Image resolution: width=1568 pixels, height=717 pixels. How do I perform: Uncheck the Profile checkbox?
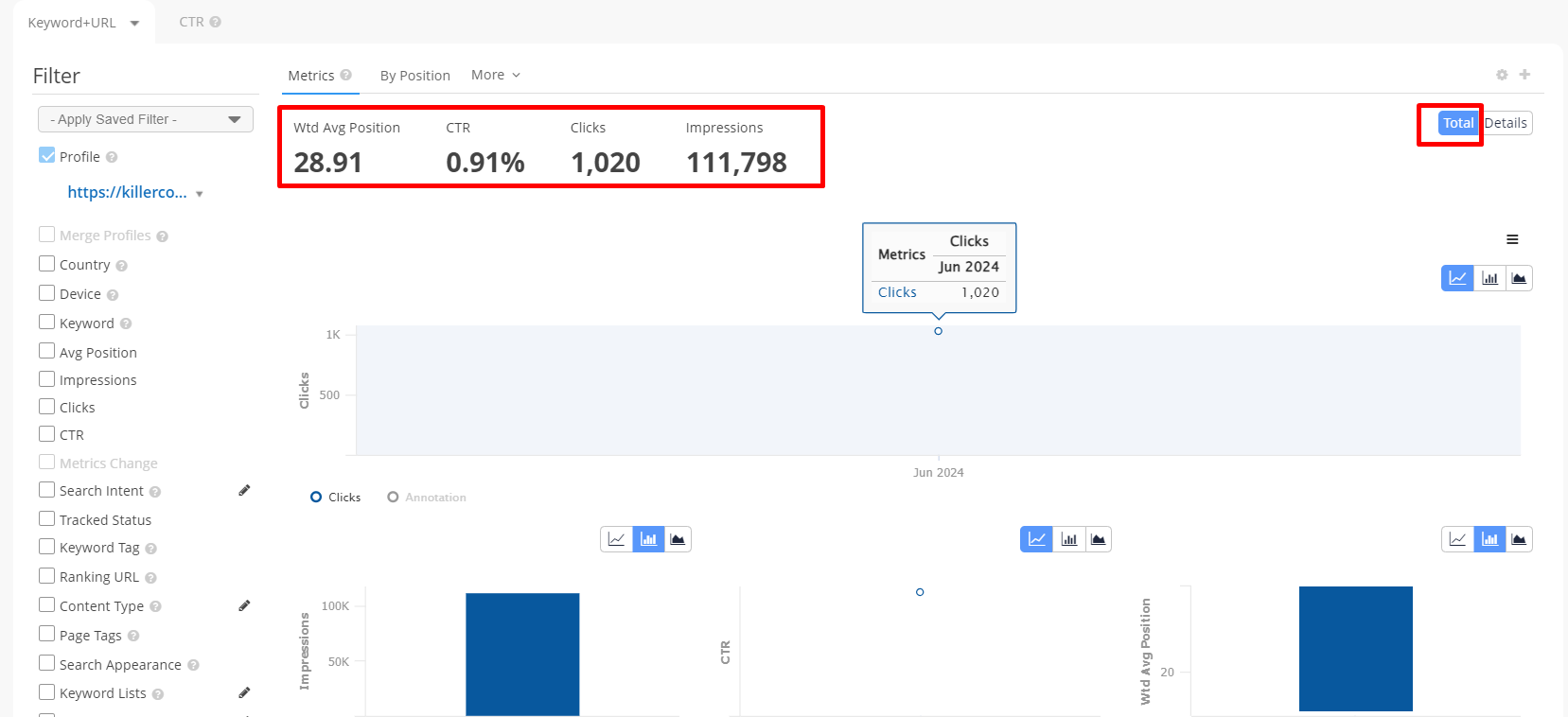46,156
